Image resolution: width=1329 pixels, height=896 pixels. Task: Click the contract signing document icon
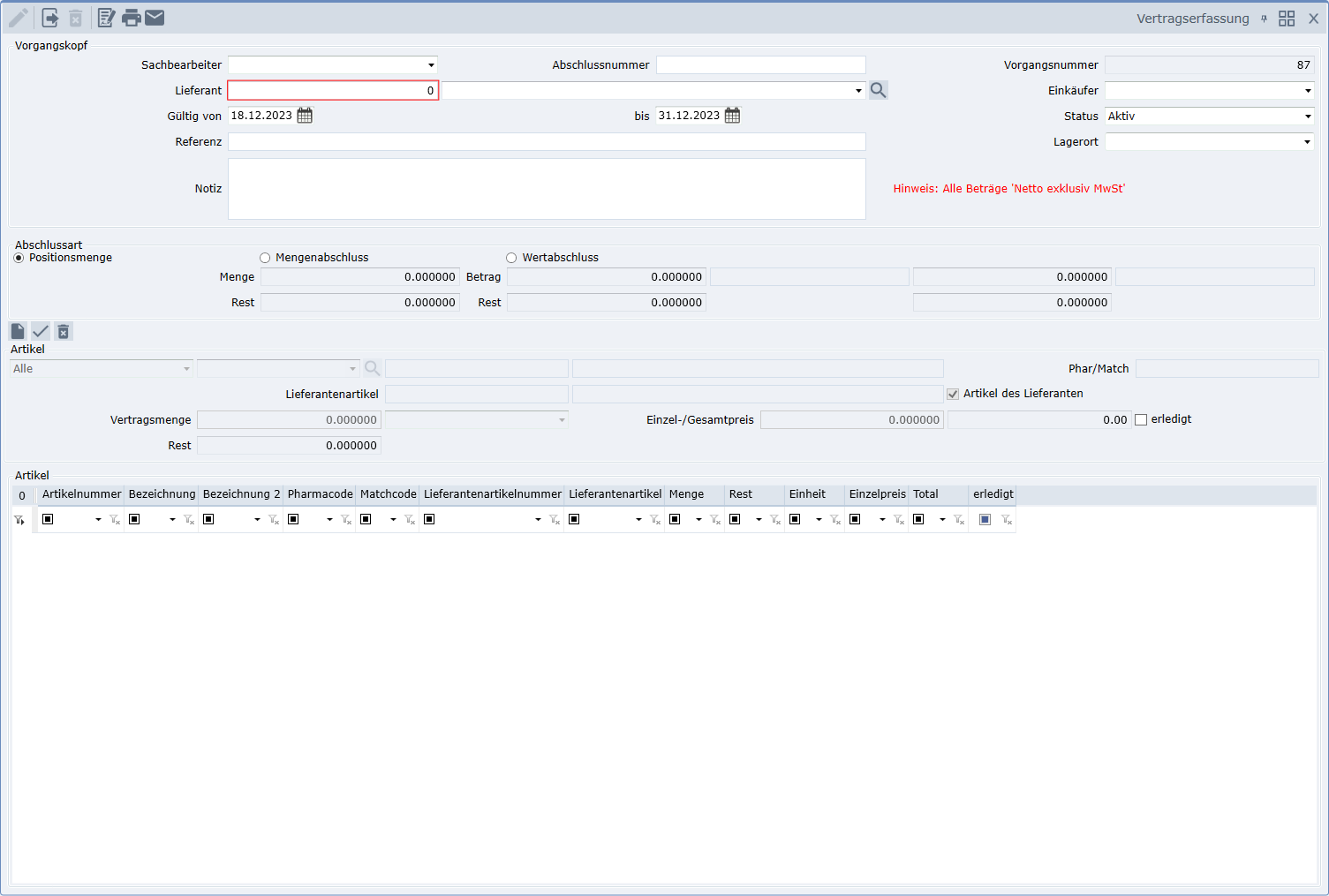coord(106,18)
